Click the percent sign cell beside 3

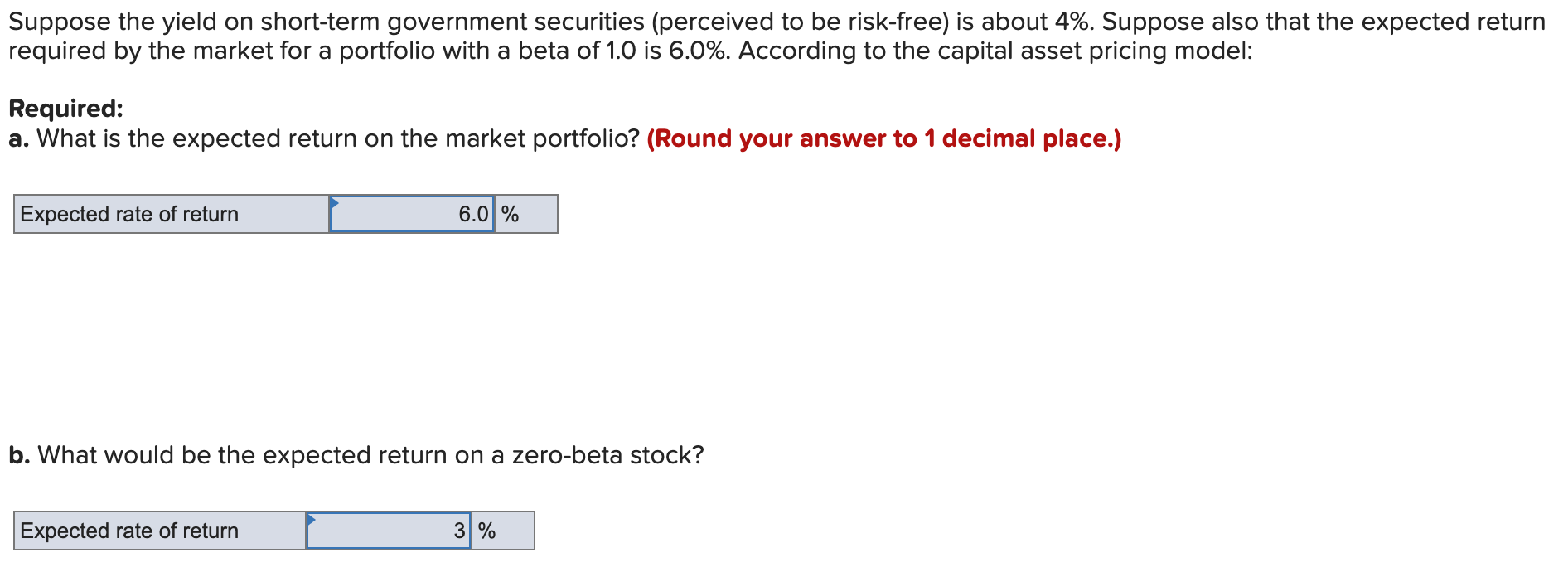tap(487, 531)
